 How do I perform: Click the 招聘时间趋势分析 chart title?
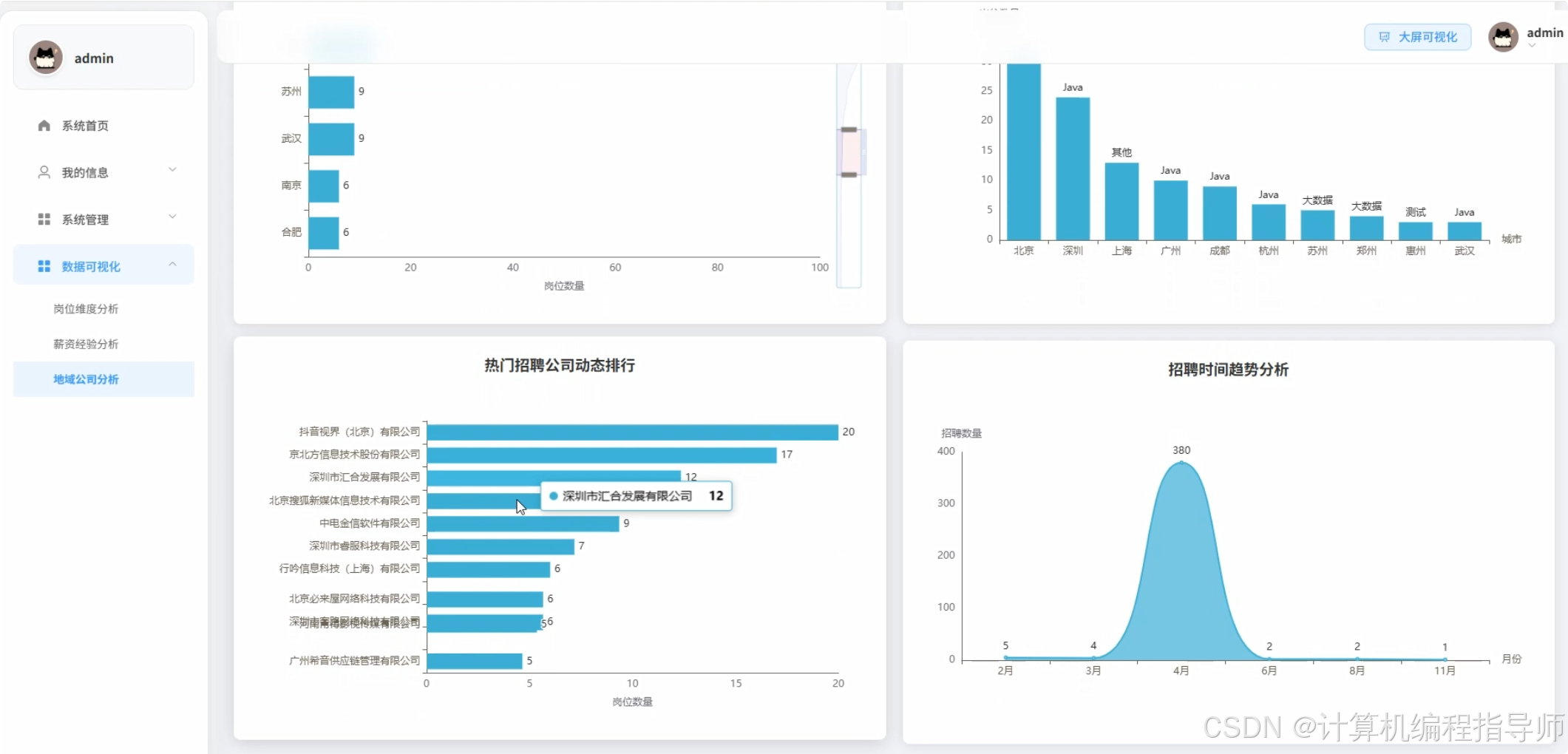tap(1229, 370)
